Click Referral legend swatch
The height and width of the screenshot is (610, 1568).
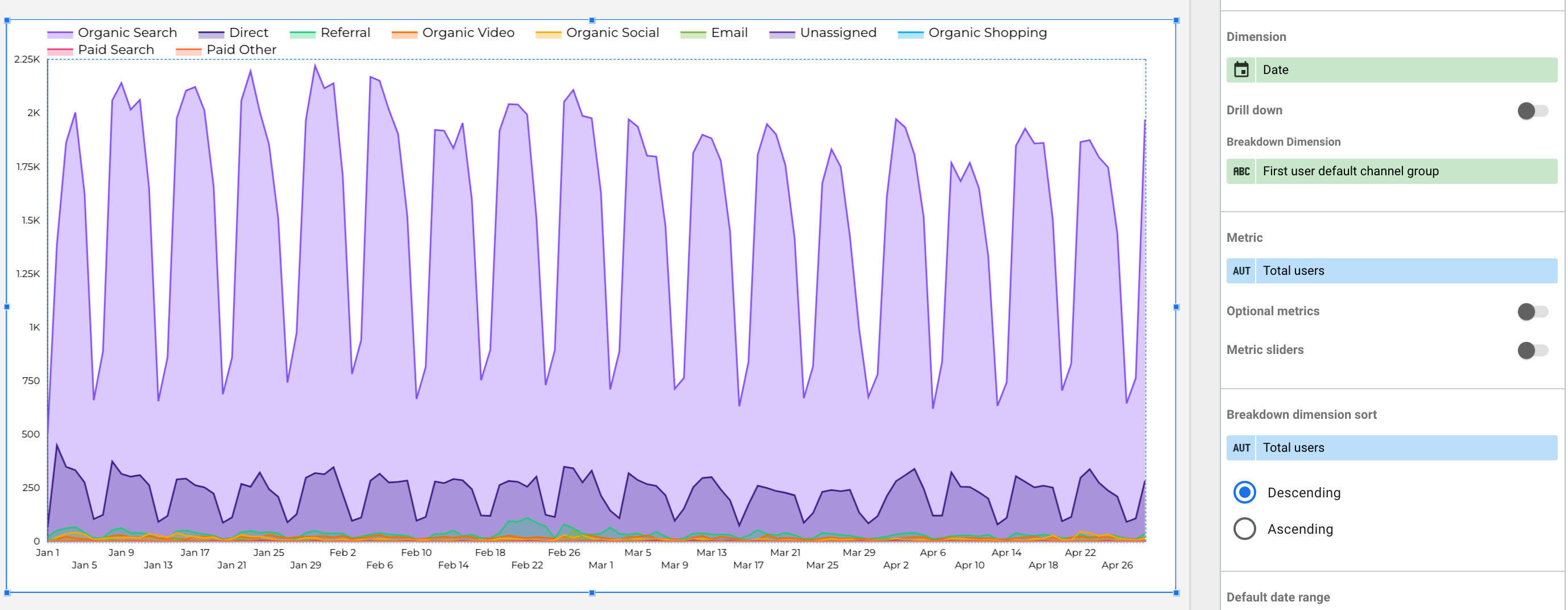[x=303, y=34]
